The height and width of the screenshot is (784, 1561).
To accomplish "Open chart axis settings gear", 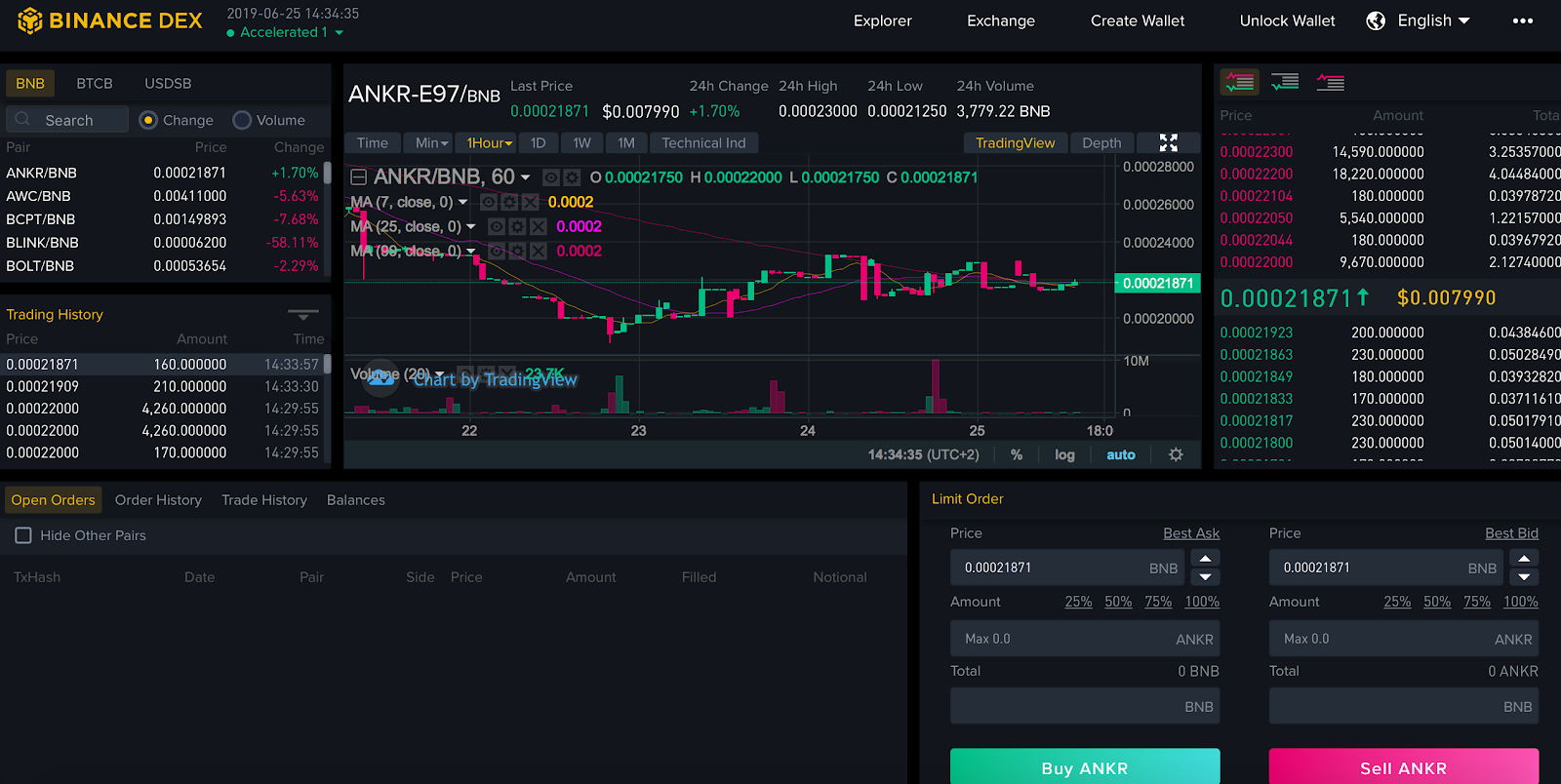I will tap(1176, 454).
